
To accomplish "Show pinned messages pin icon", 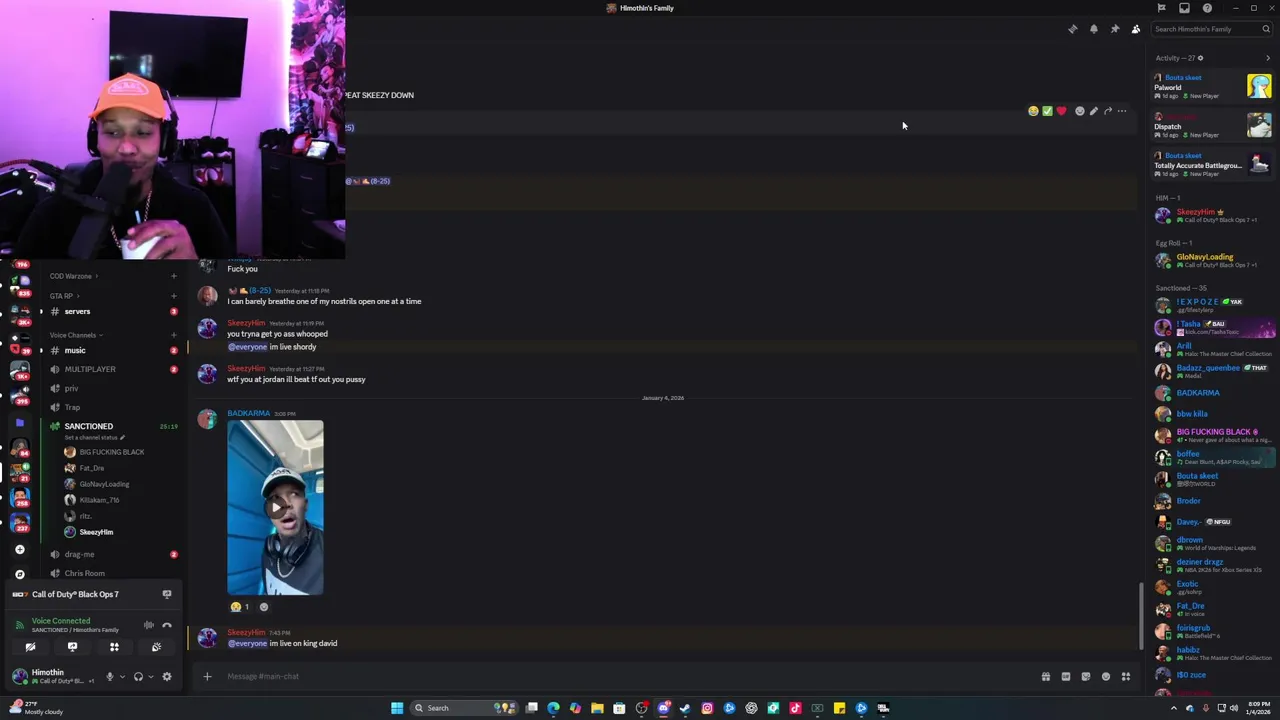I will coord(1115,29).
